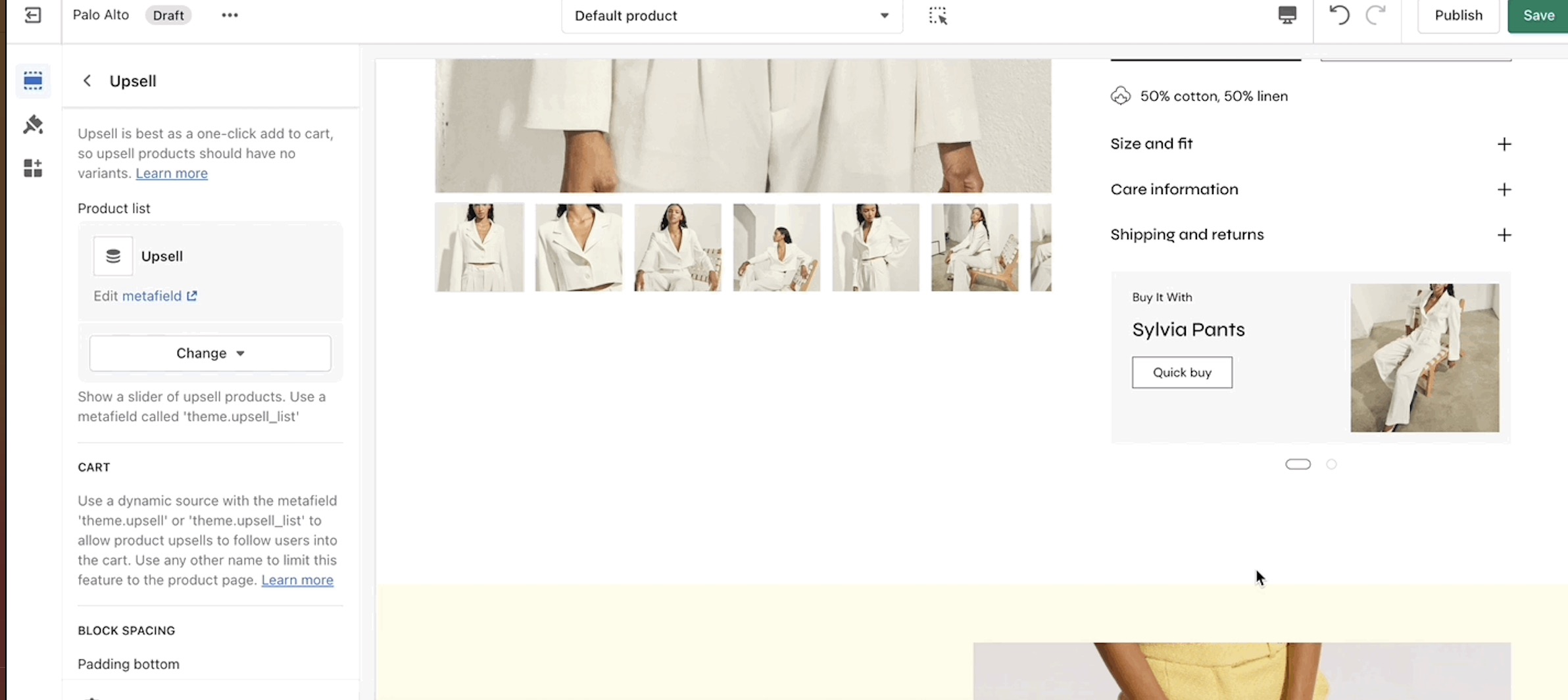Click the cotton fabric icon
This screenshot has height=700, width=1568.
(x=1121, y=96)
